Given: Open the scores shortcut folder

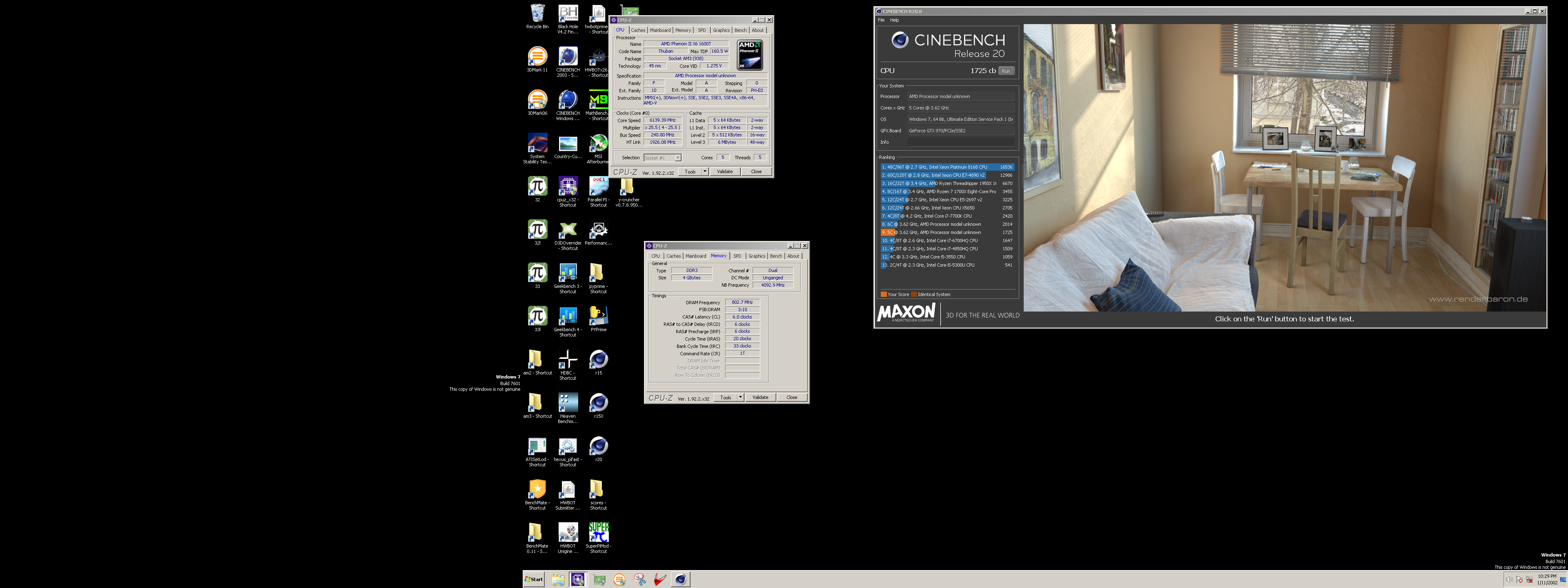Looking at the screenshot, I should point(598,494).
